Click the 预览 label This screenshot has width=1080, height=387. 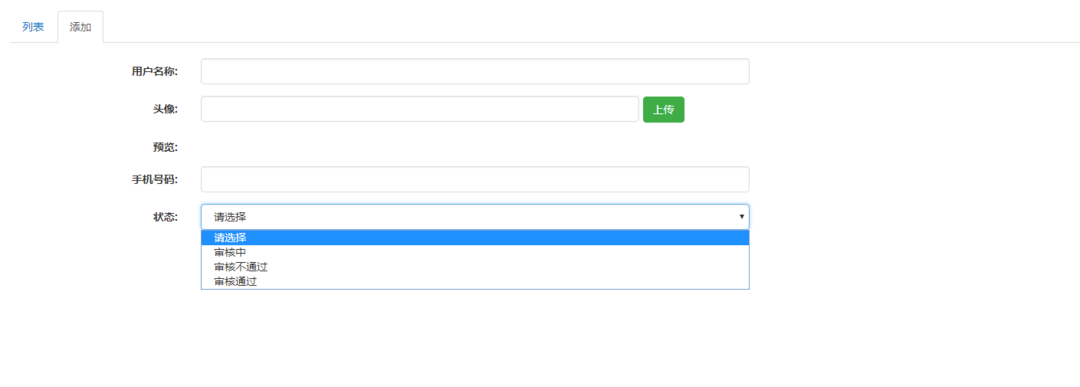point(166,147)
